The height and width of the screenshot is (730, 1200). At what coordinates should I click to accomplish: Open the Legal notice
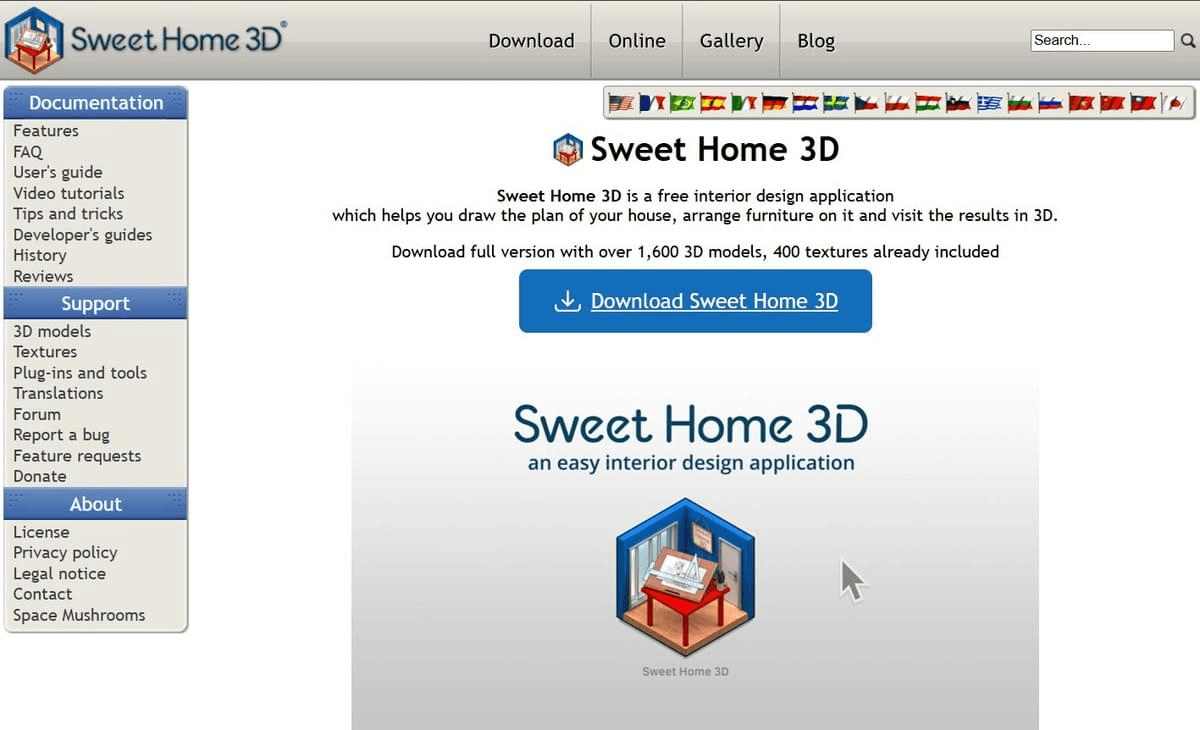59,574
